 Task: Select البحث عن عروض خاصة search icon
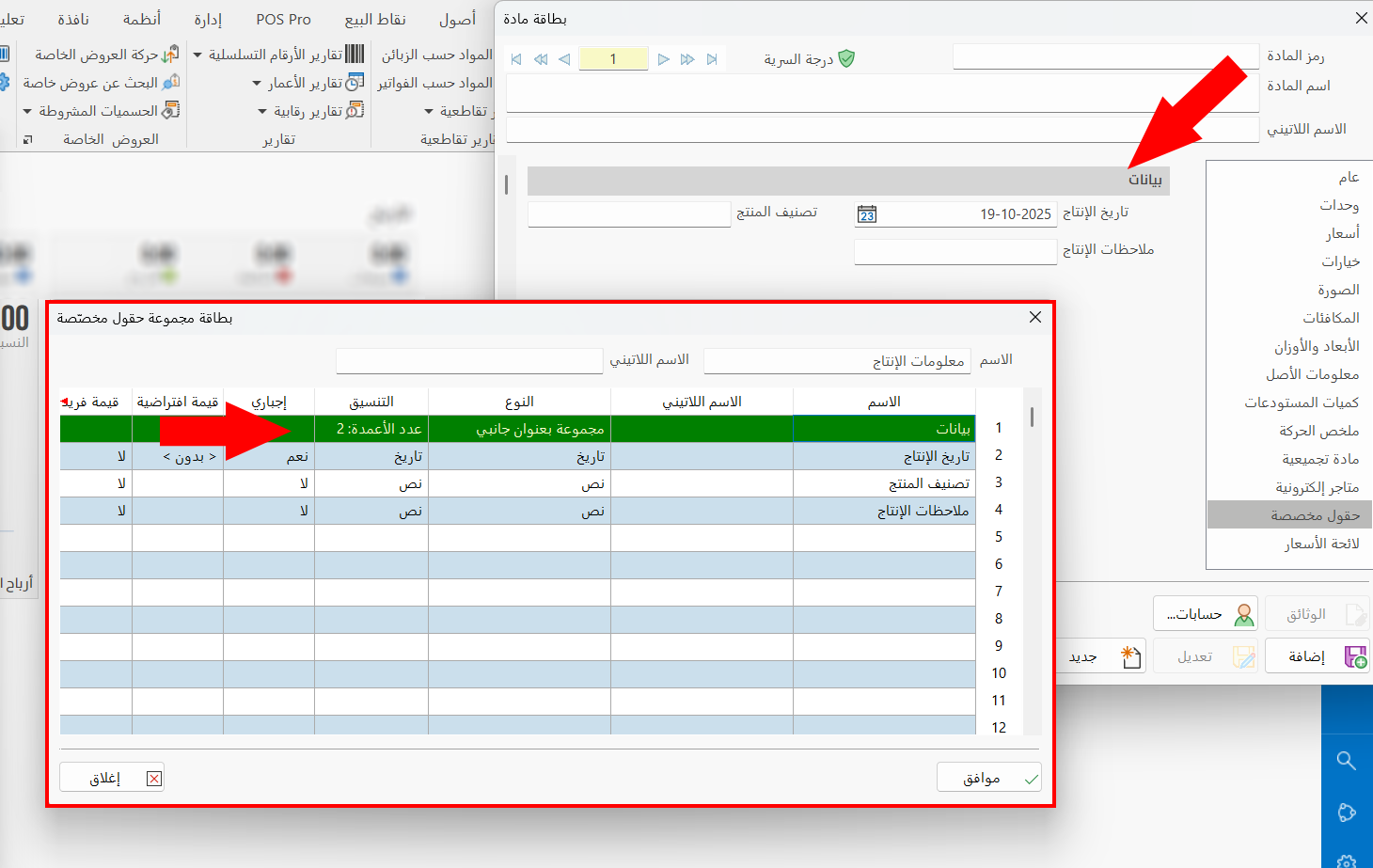coord(170,82)
